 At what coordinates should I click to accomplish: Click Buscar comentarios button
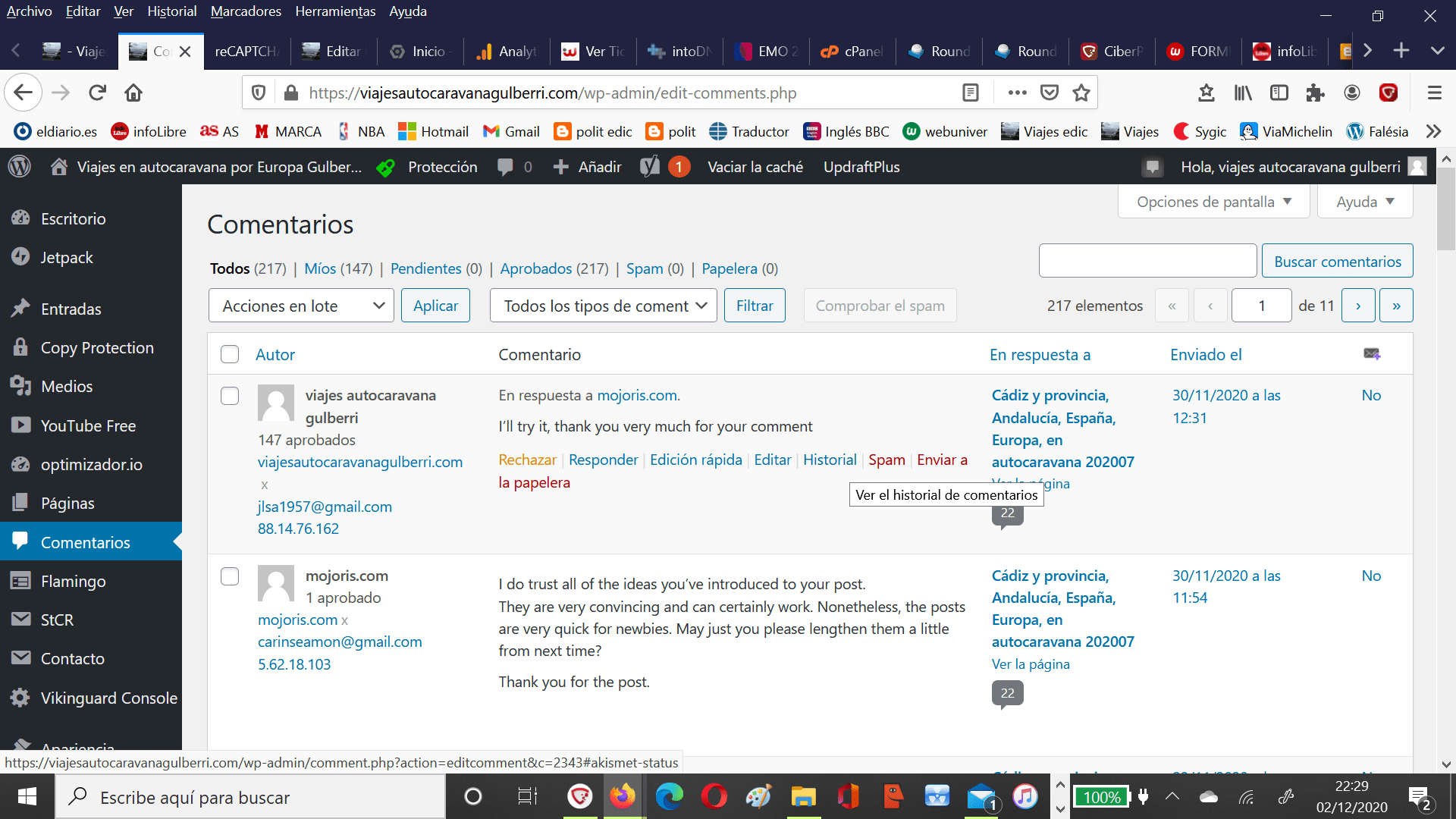[x=1337, y=262]
